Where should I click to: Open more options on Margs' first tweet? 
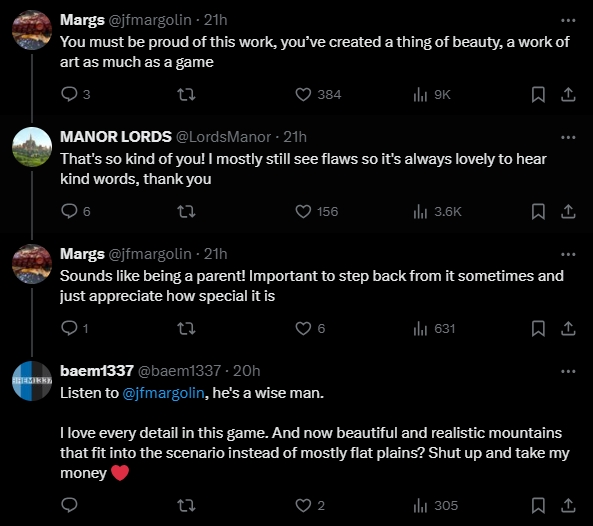click(x=568, y=20)
